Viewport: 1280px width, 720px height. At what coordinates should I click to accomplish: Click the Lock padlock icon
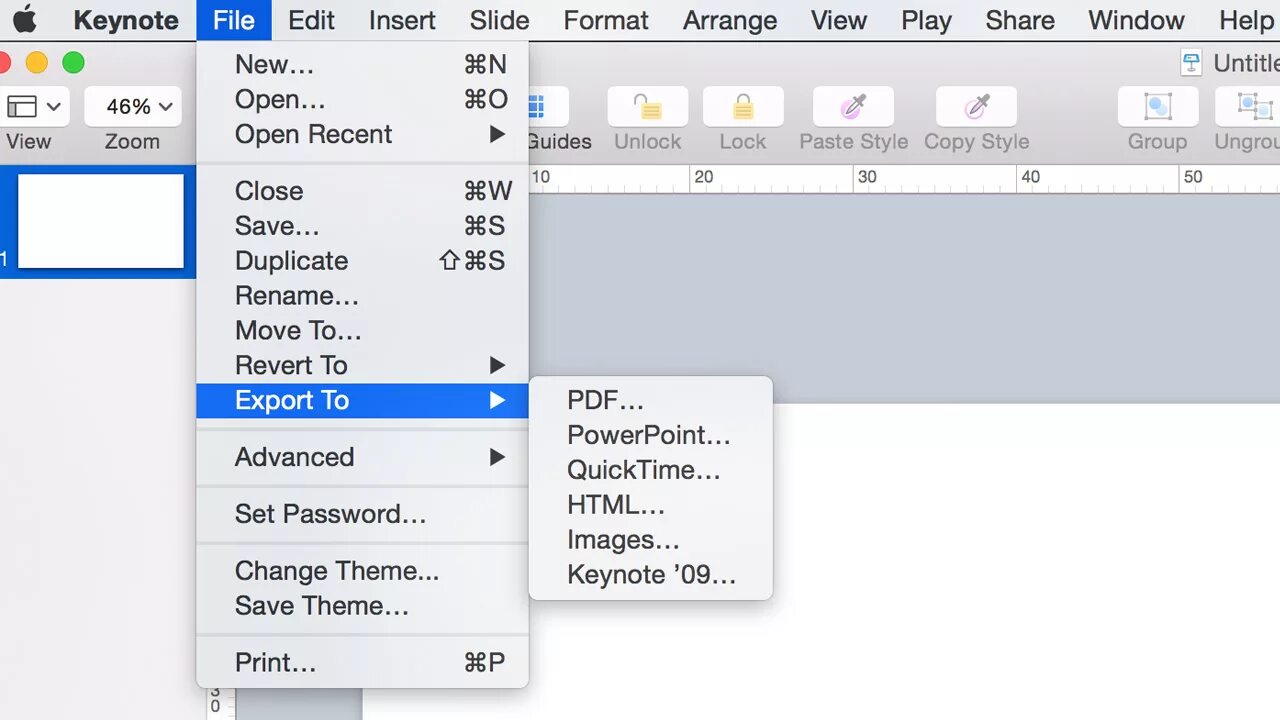743,106
